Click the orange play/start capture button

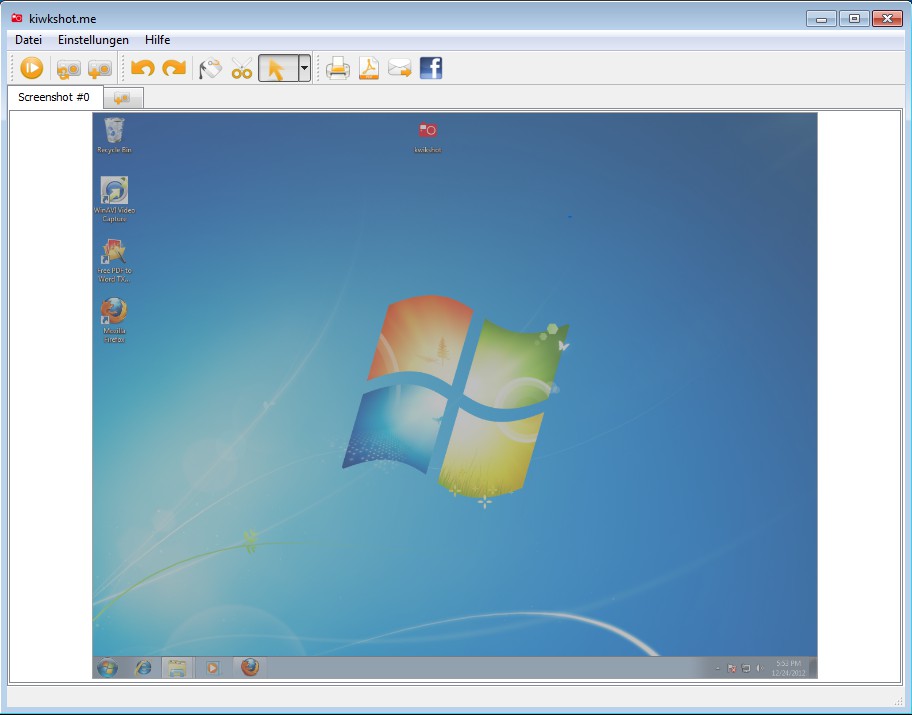(x=31, y=68)
